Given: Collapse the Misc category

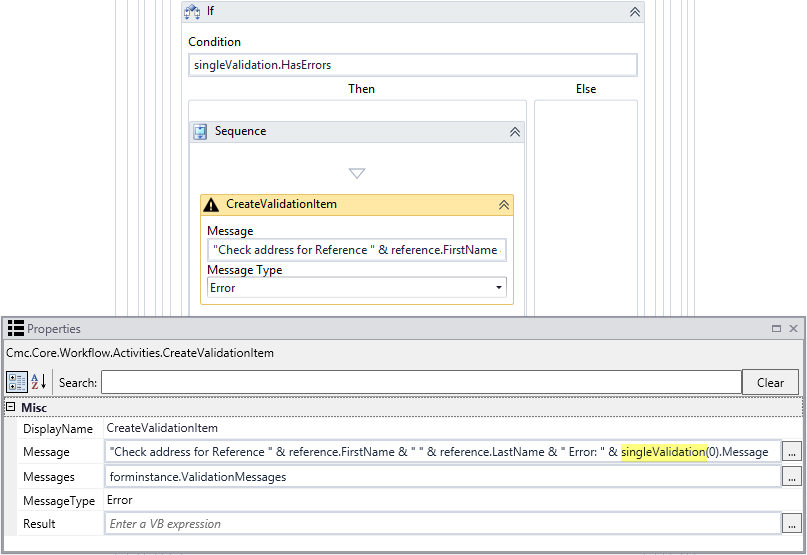Looking at the screenshot, I should point(10,407).
